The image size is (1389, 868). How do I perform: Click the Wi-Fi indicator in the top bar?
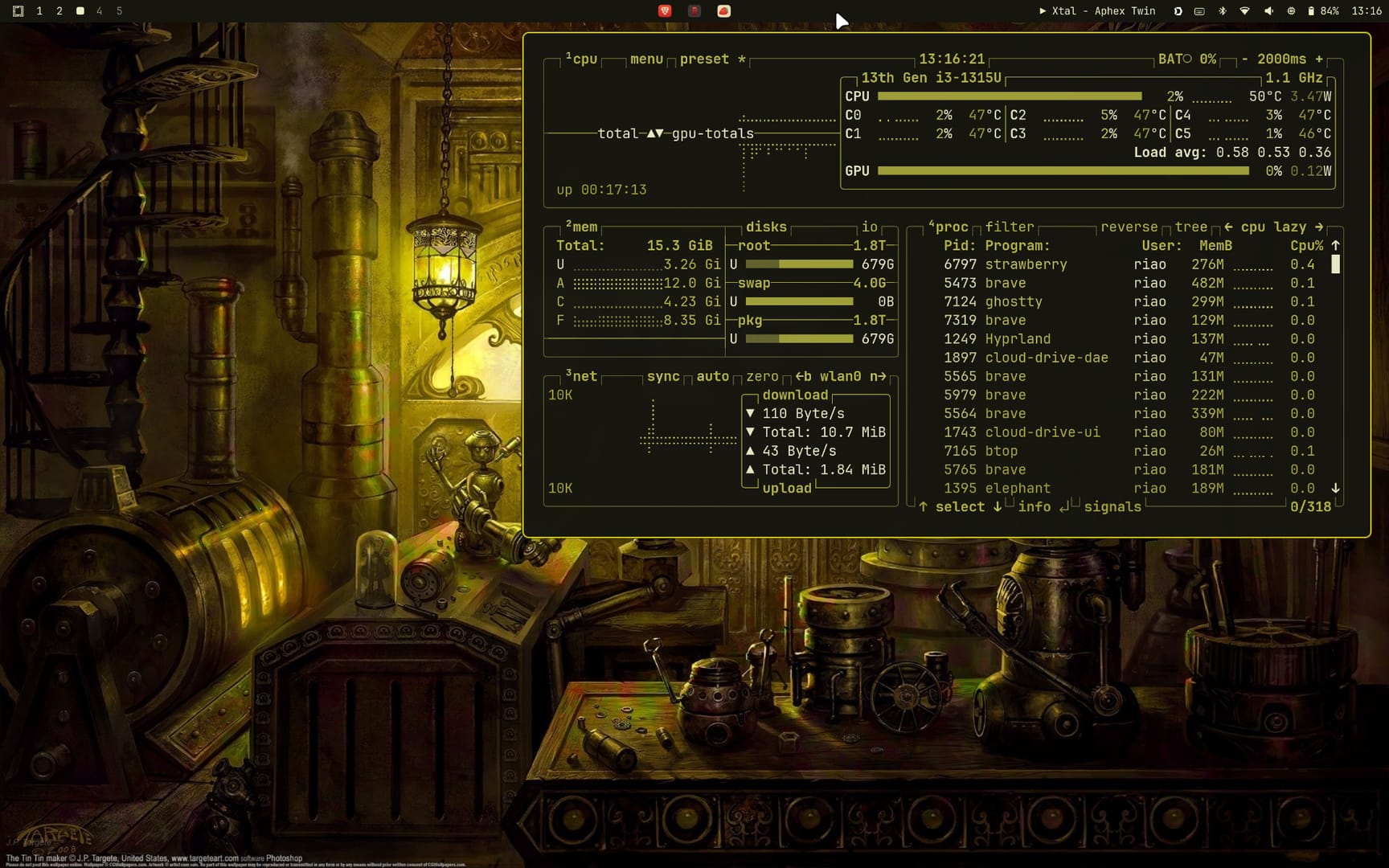tap(1245, 11)
